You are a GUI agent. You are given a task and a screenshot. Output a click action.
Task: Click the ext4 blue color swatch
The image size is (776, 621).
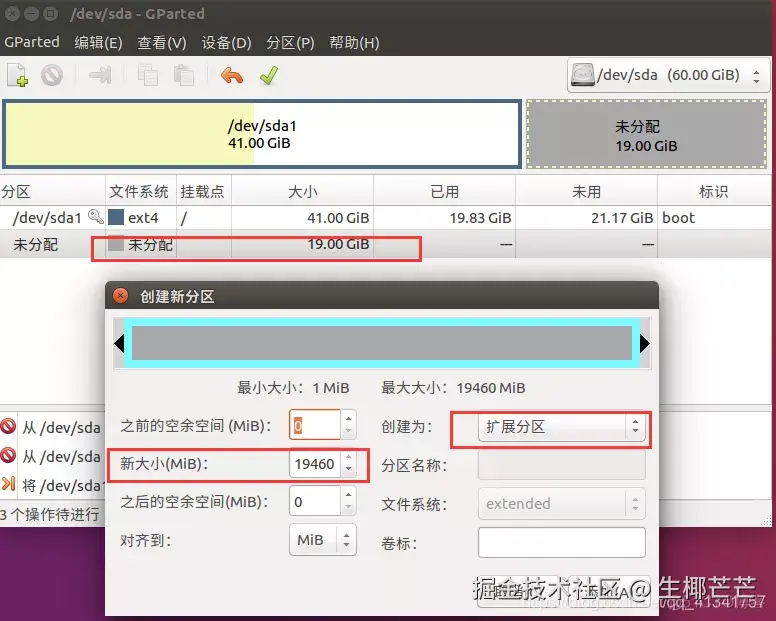point(116,217)
